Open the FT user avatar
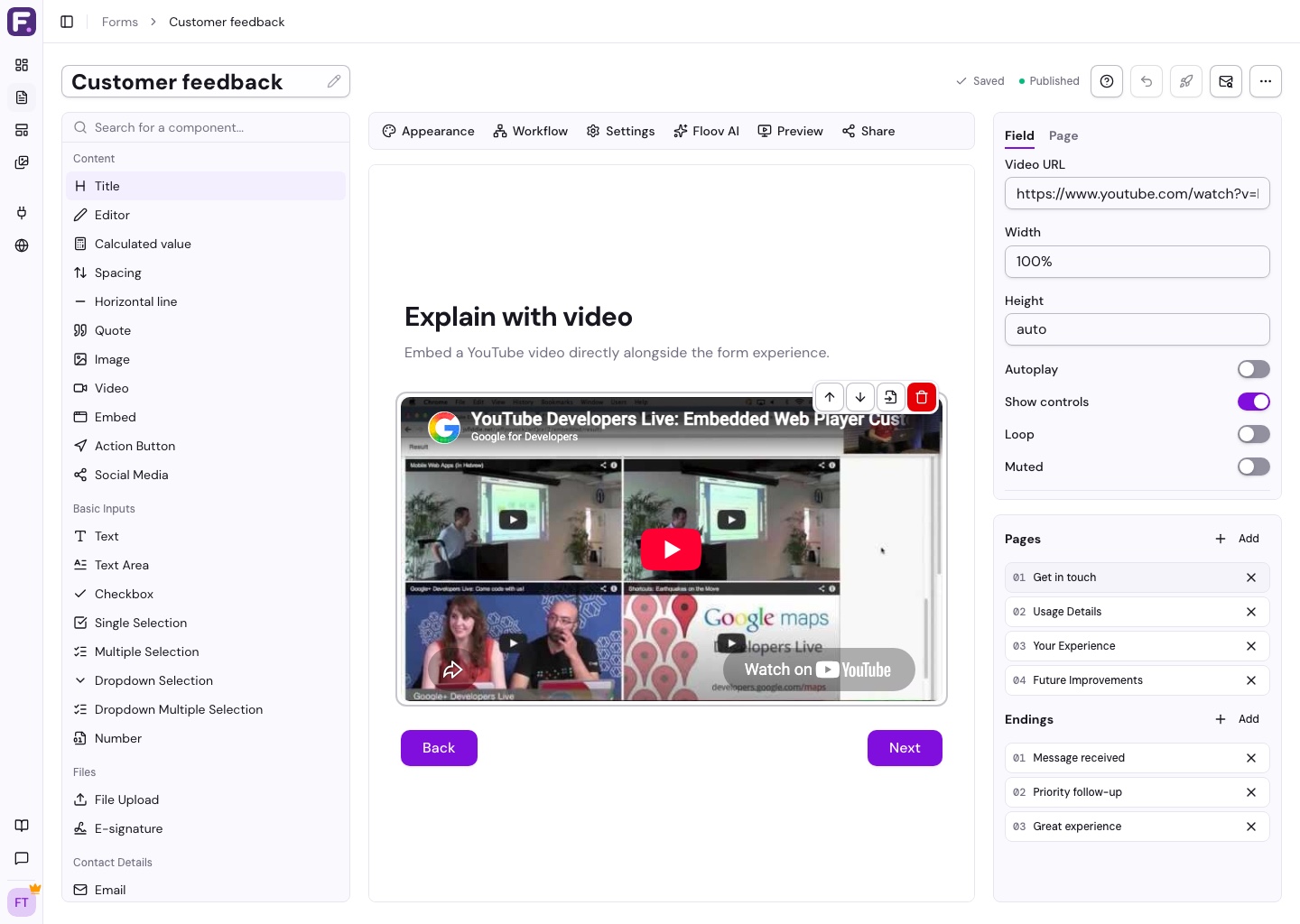The height and width of the screenshot is (924, 1300). point(22,902)
